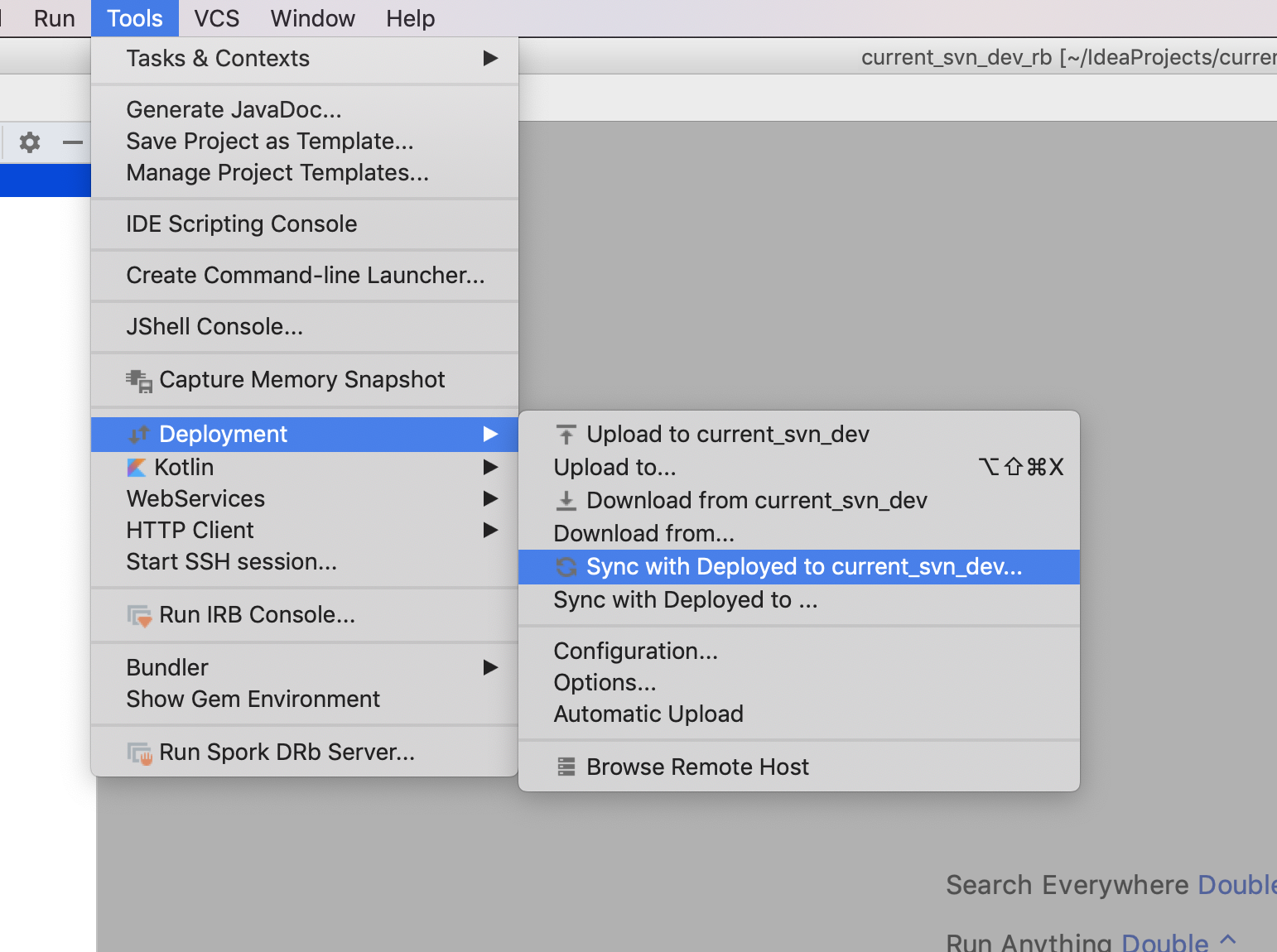Select Upload to current_svn_dev
Image resolution: width=1277 pixels, height=952 pixels.
click(x=799, y=434)
